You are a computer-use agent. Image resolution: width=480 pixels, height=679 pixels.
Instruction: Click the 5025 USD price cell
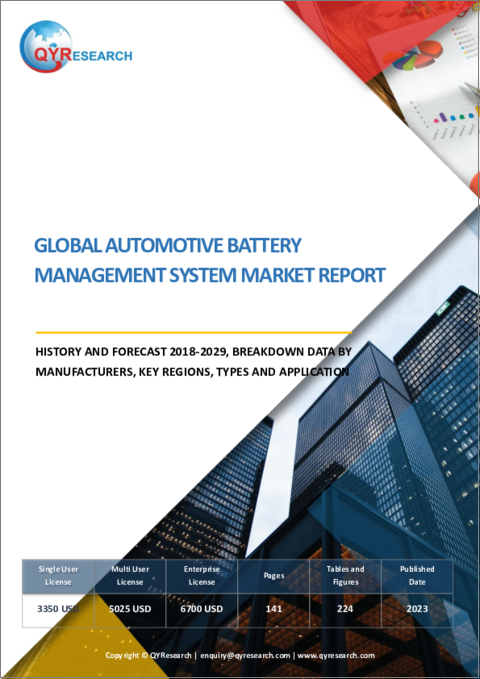[x=130, y=609]
